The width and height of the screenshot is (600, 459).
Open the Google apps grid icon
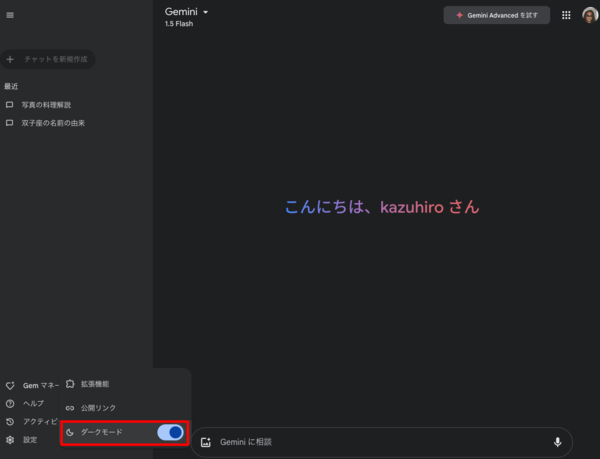point(566,15)
